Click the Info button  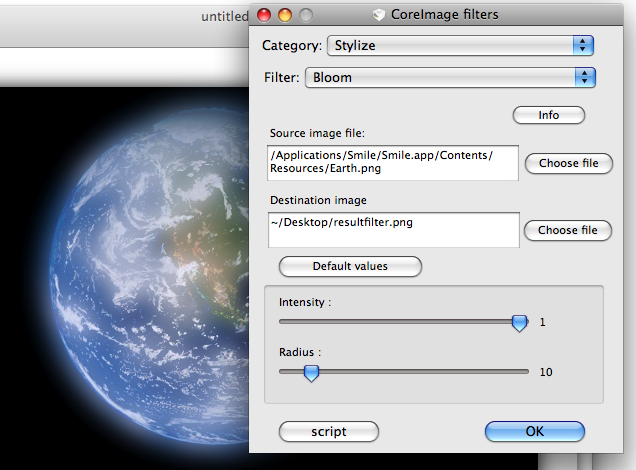click(x=549, y=115)
